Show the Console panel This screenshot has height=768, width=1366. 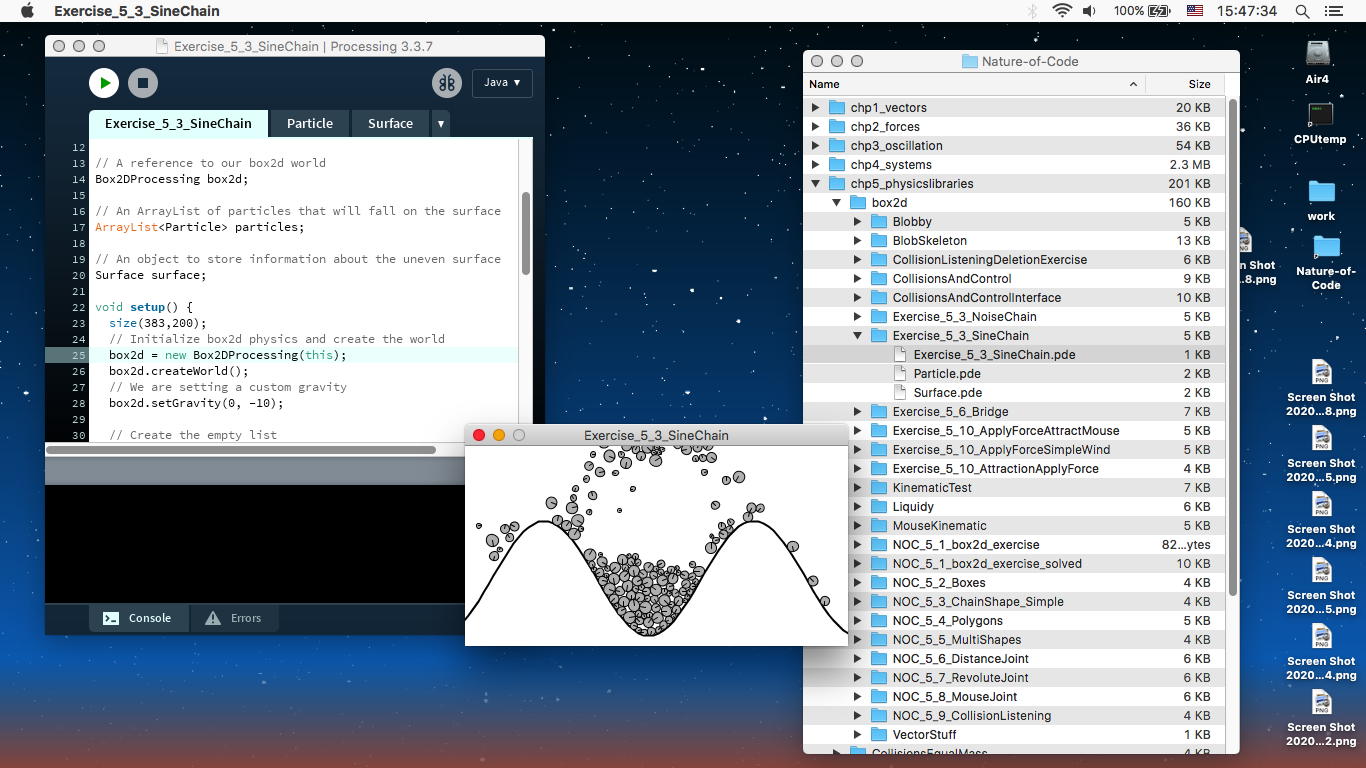click(x=138, y=618)
